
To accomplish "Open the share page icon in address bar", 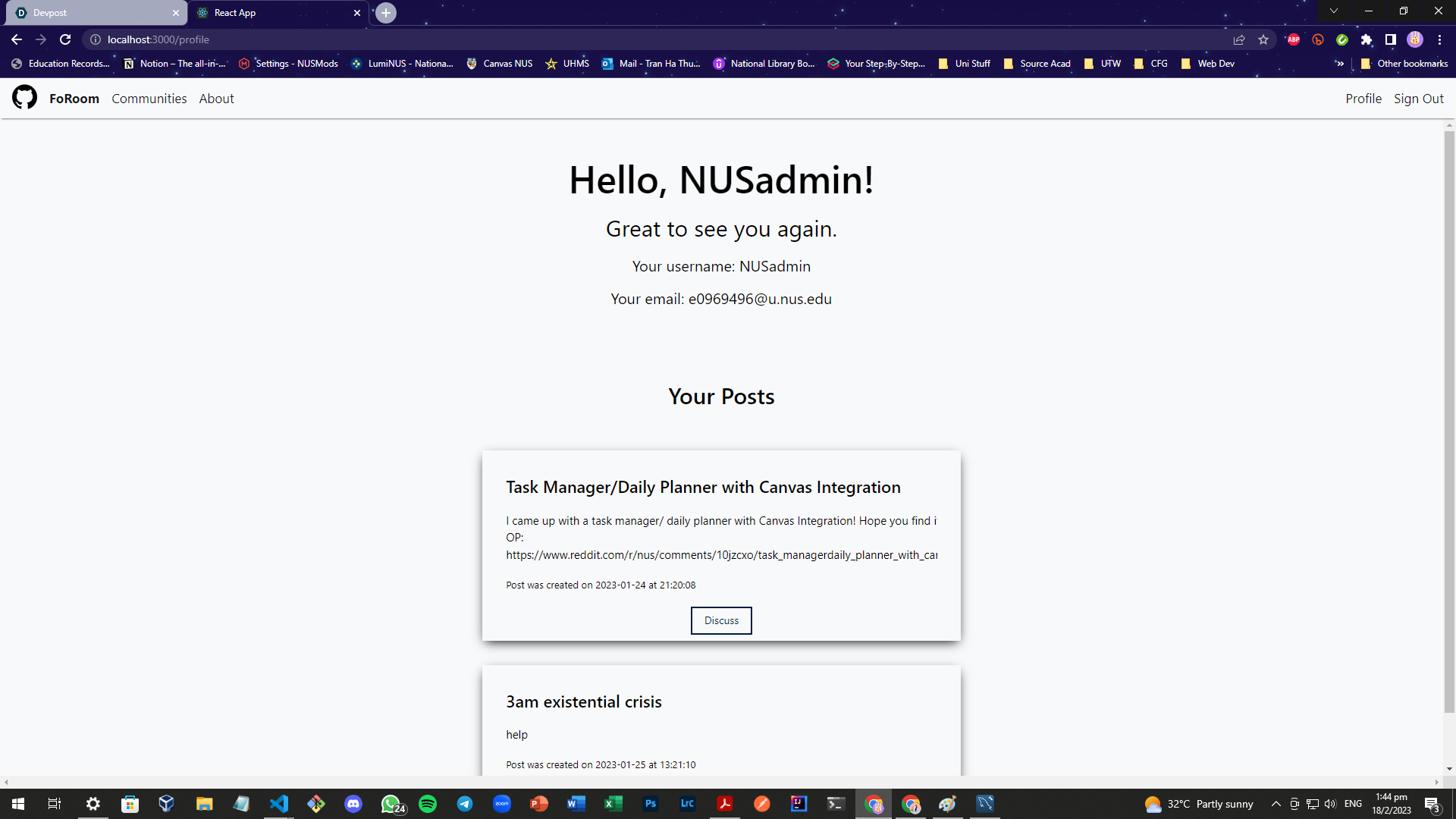I will pos(1239,39).
